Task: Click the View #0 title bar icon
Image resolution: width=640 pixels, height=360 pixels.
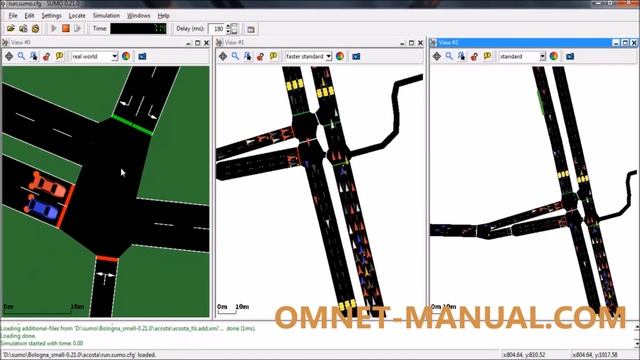Action: tap(5, 42)
